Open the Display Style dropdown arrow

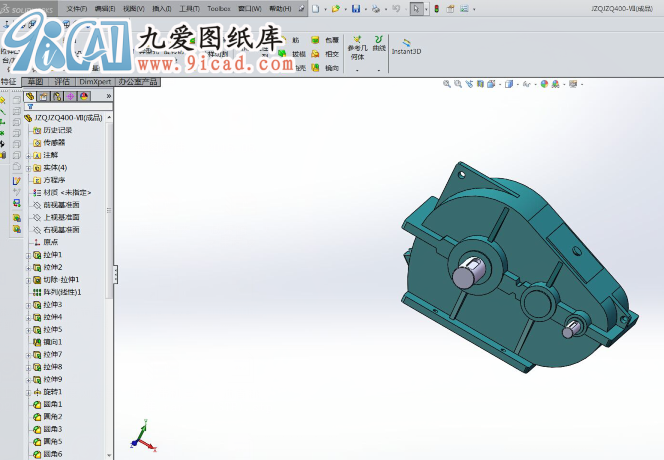coord(517,84)
